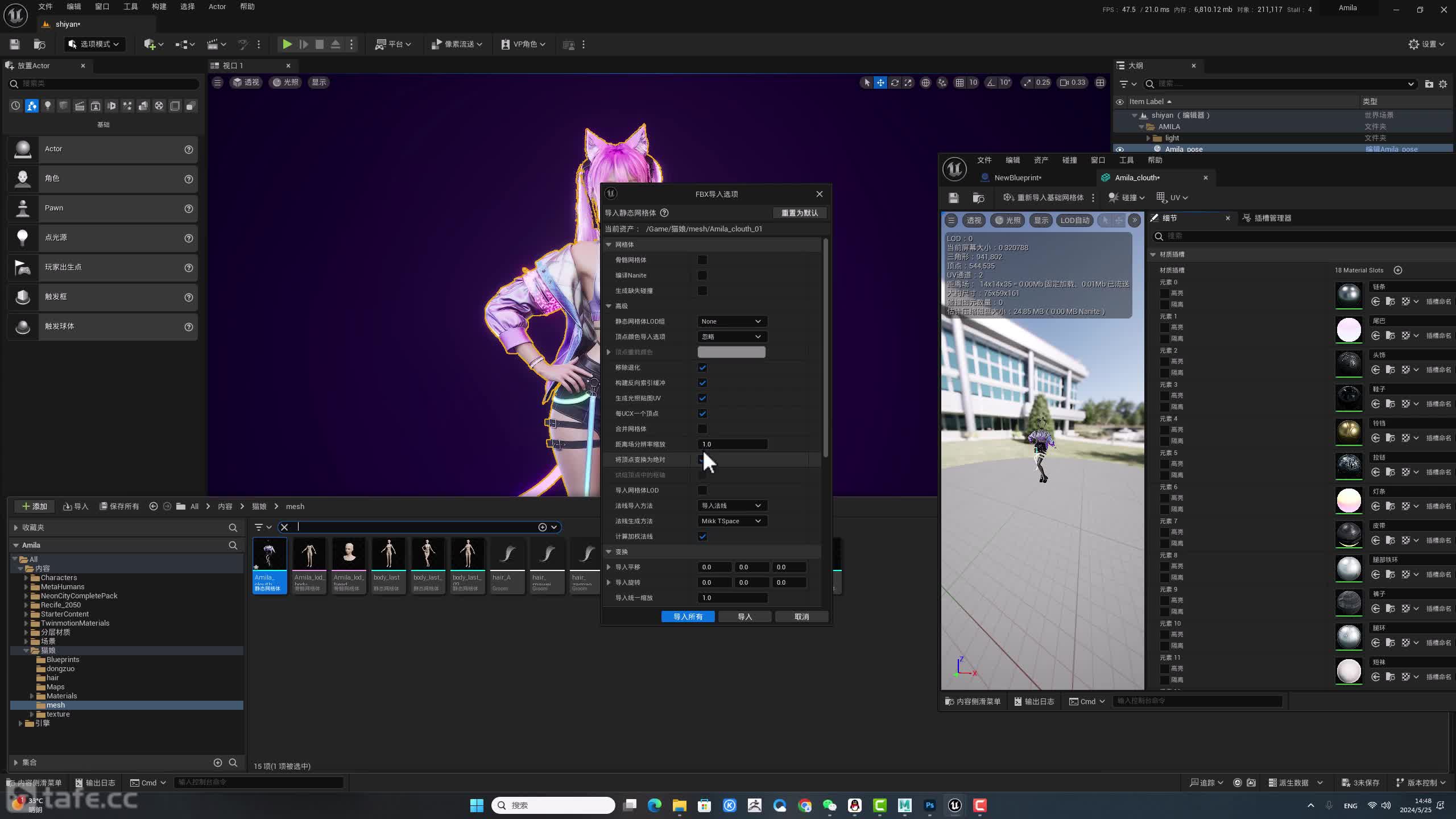This screenshot has width=1456, height=819.
Task: Open viewport hamburger options menu
Action: [217, 82]
